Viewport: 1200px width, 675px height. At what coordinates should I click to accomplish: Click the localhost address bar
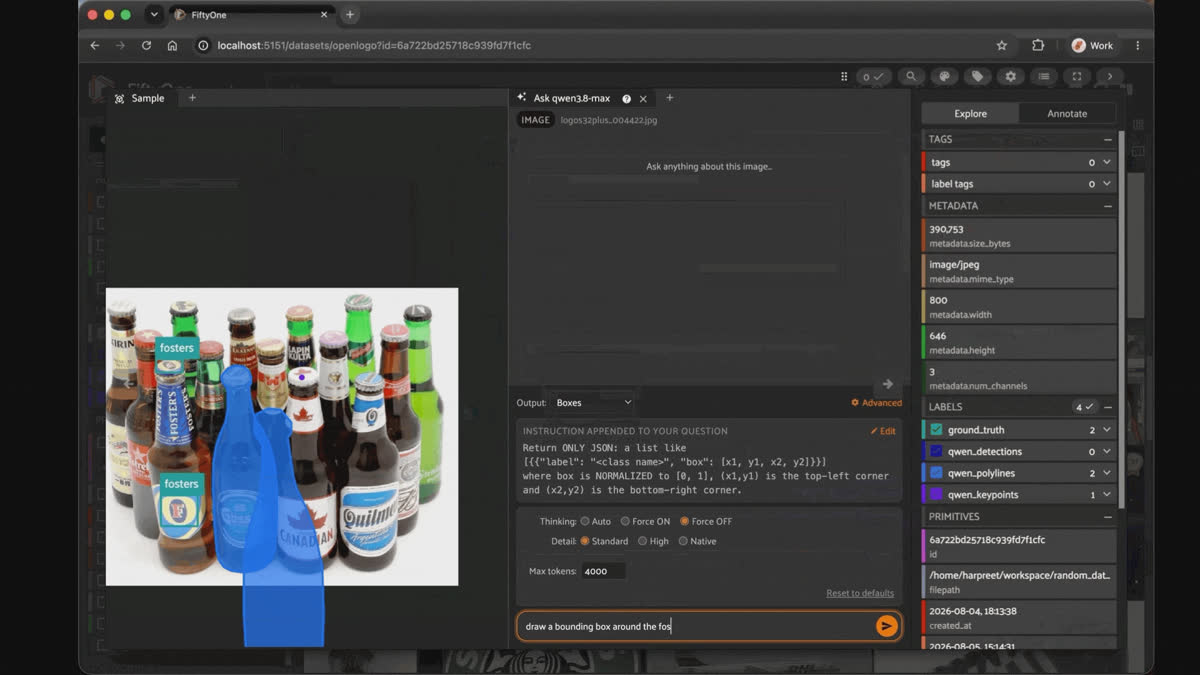tap(590, 45)
